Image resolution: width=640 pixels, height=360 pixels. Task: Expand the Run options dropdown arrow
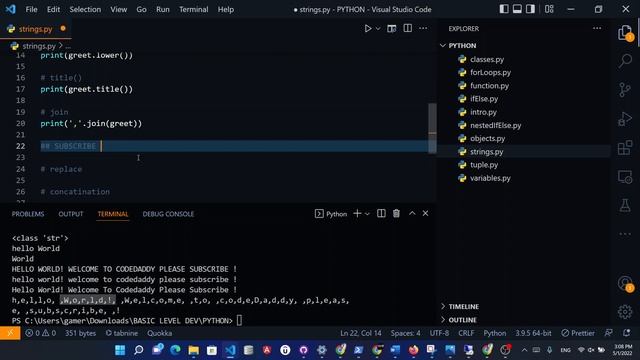coord(378,29)
